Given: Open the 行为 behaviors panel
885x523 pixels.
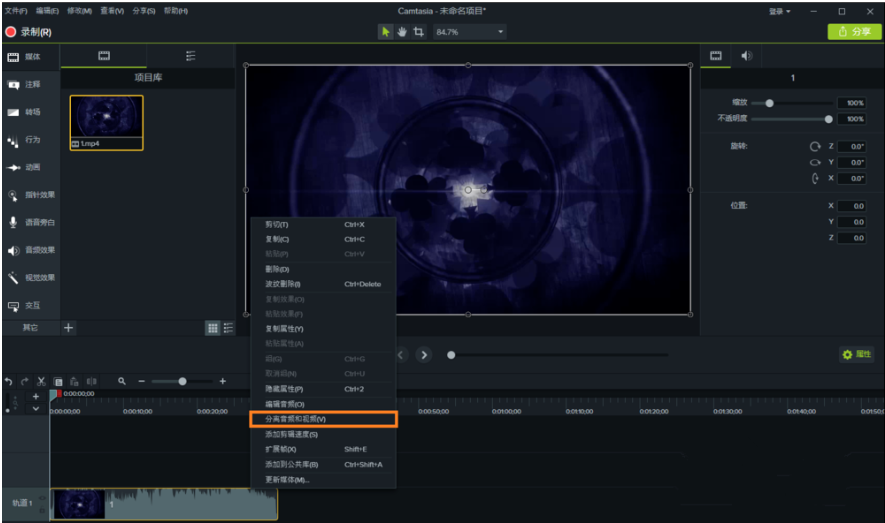Looking at the screenshot, I should click(31, 140).
